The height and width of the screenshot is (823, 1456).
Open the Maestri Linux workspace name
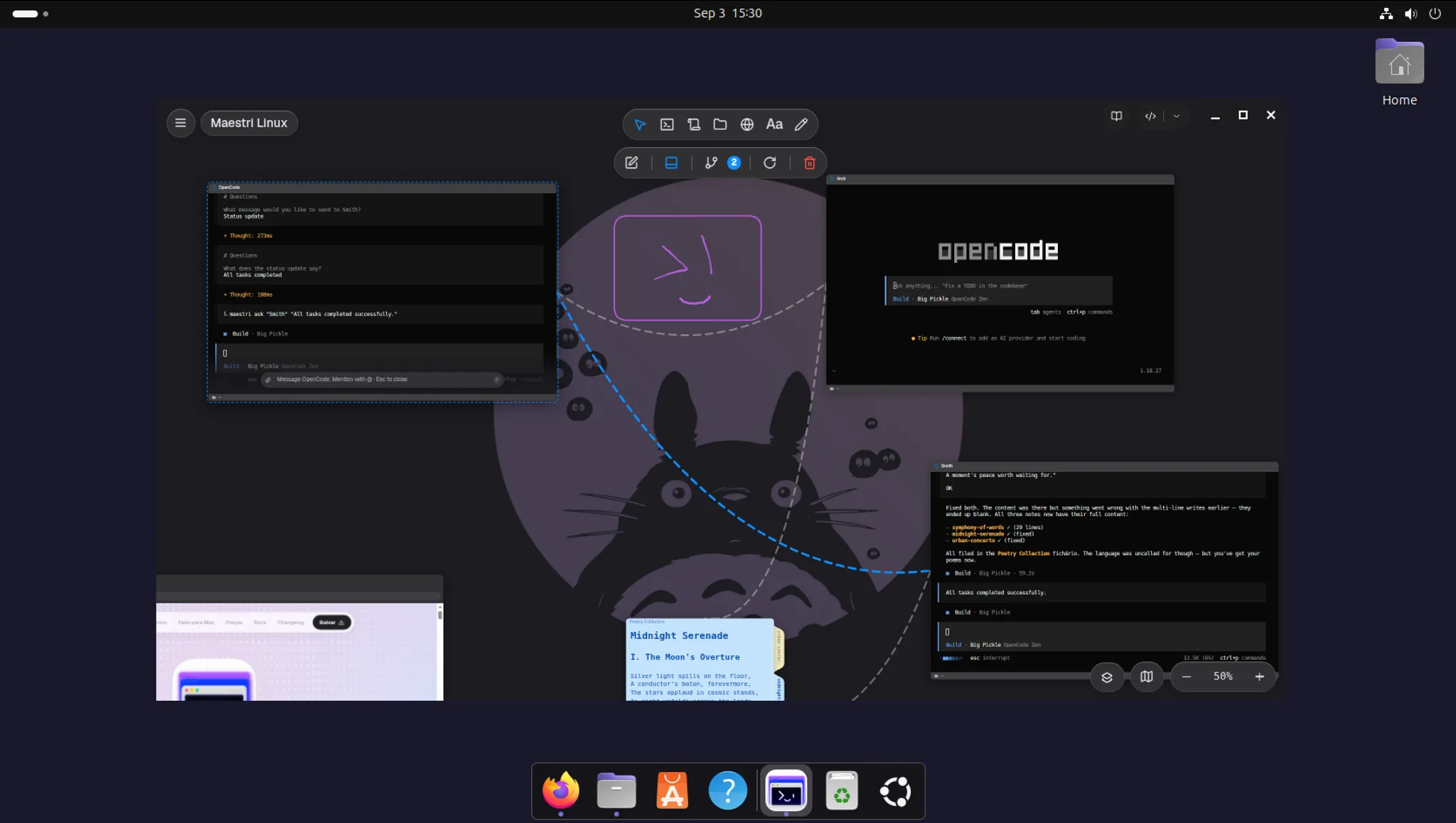point(249,123)
